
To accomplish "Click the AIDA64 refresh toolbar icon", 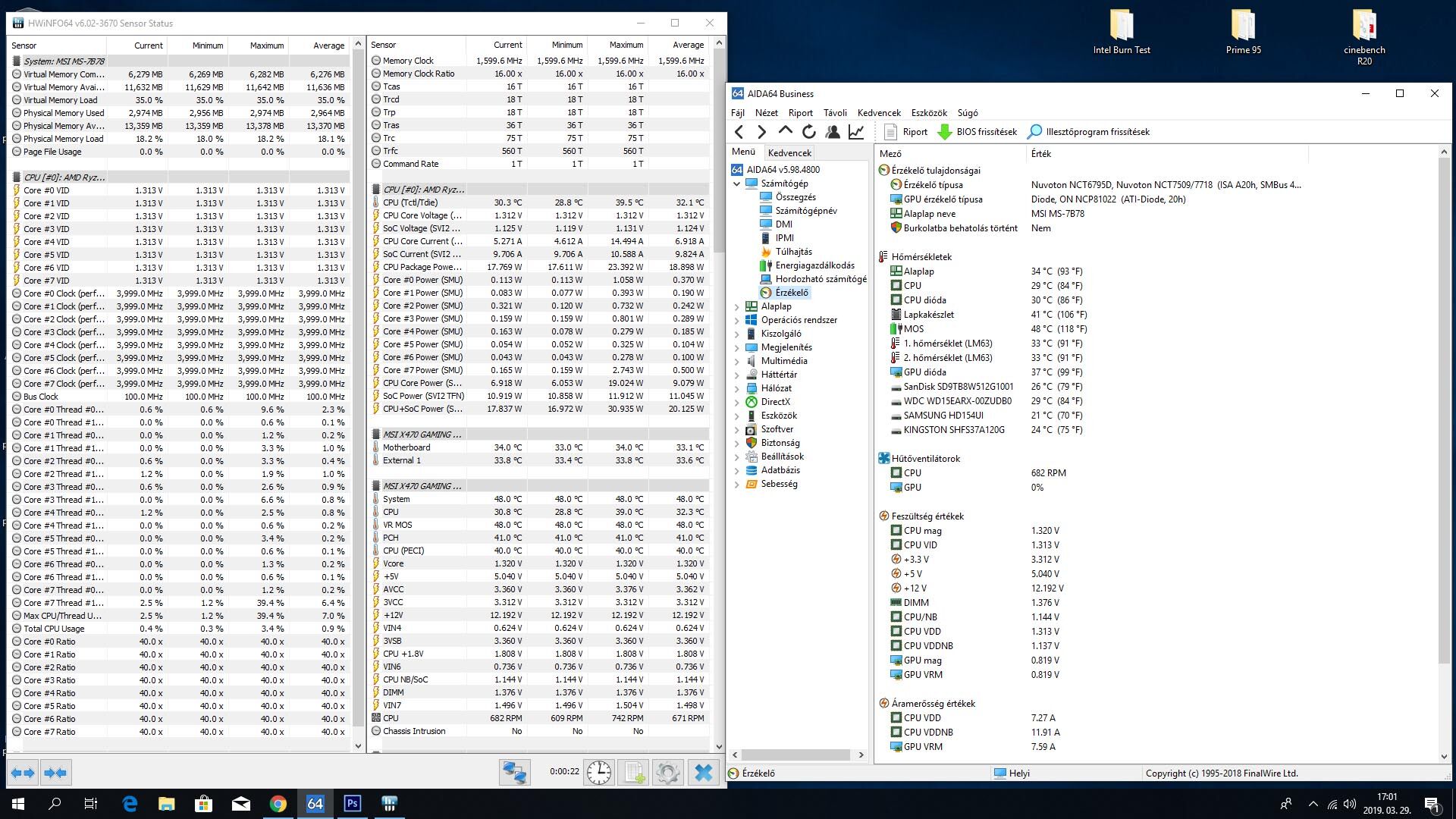I will coord(809,132).
